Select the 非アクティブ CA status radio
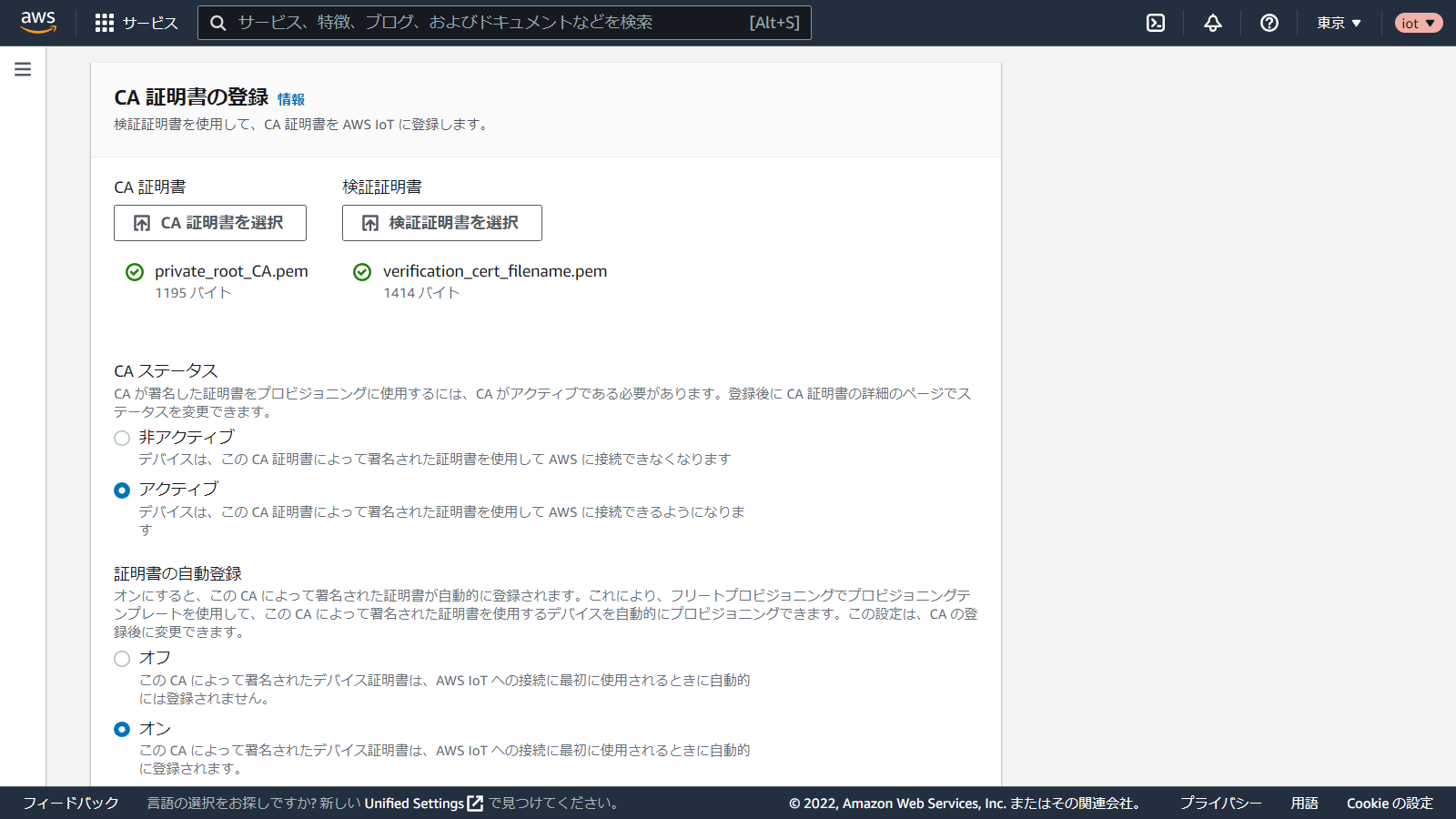1456x819 pixels. click(x=122, y=438)
